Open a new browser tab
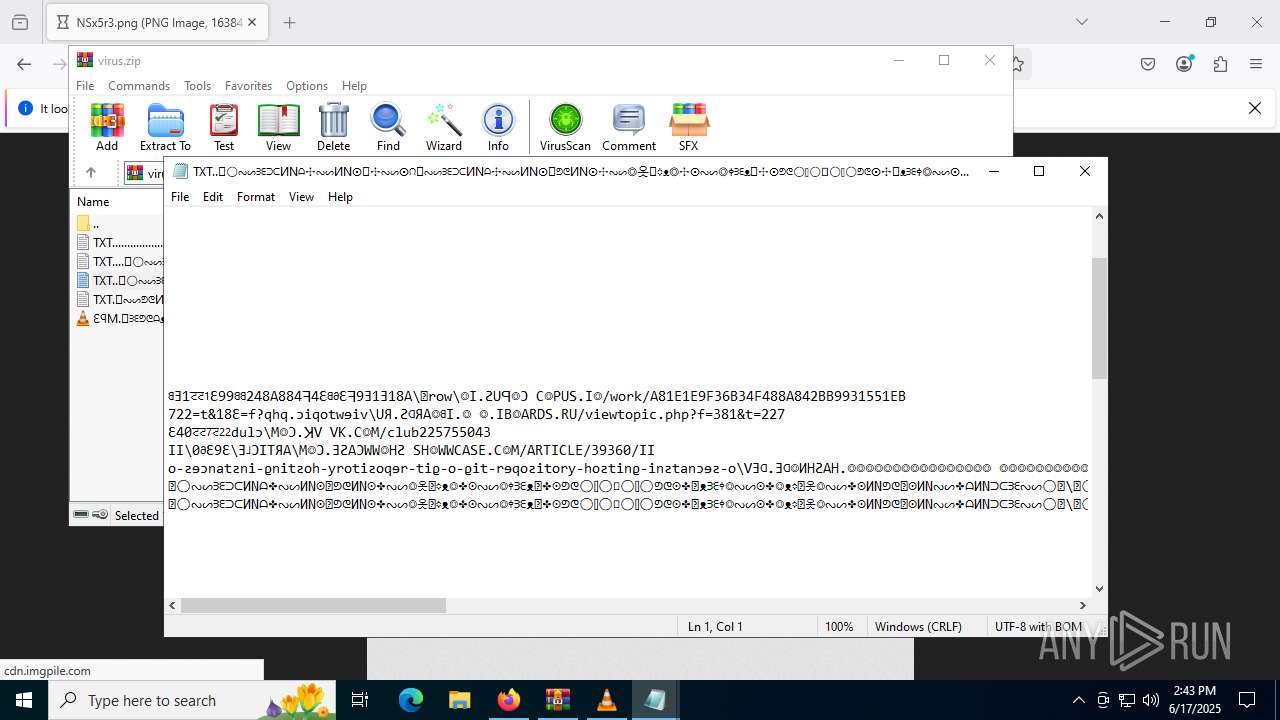Viewport: 1280px width, 720px height. 290,22
